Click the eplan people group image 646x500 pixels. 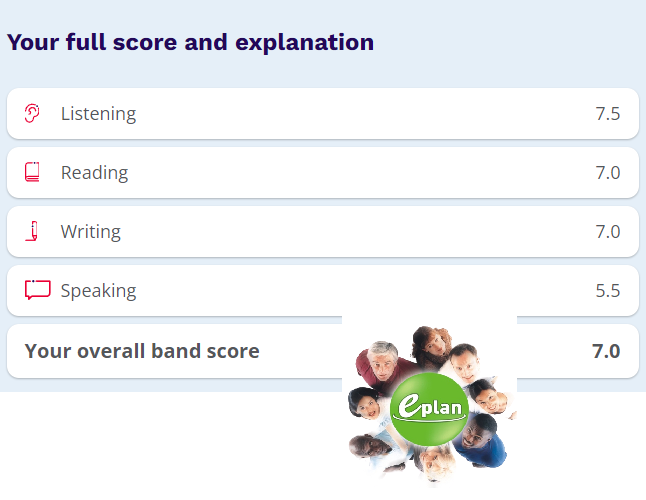pos(429,402)
